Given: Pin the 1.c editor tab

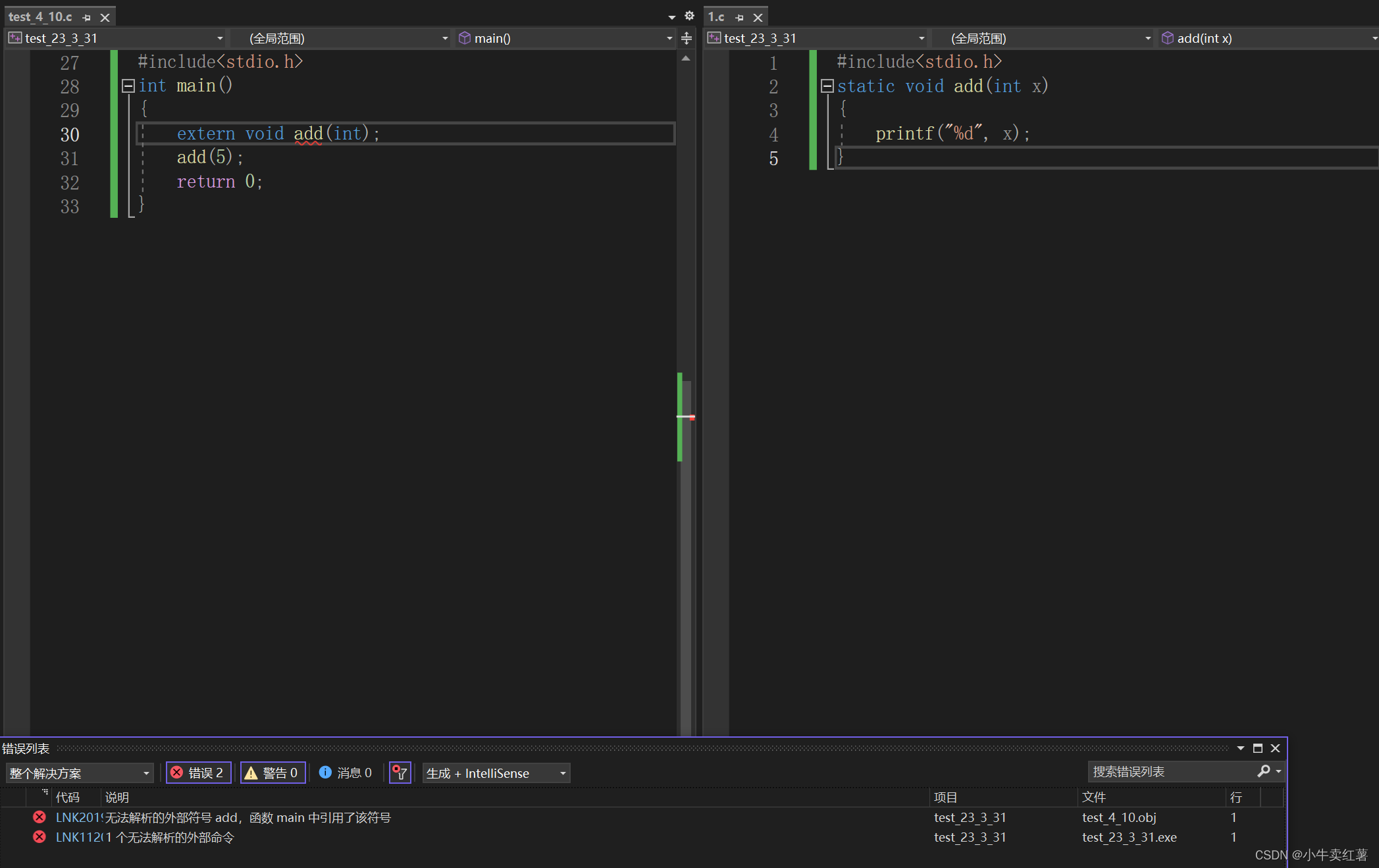Looking at the screenshot, I should 739,18.
